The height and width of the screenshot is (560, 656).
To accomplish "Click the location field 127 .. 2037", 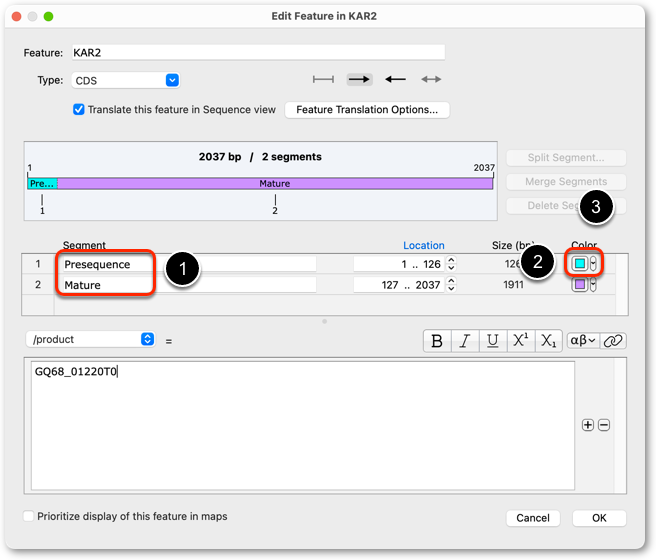I will tap(399, 285).
